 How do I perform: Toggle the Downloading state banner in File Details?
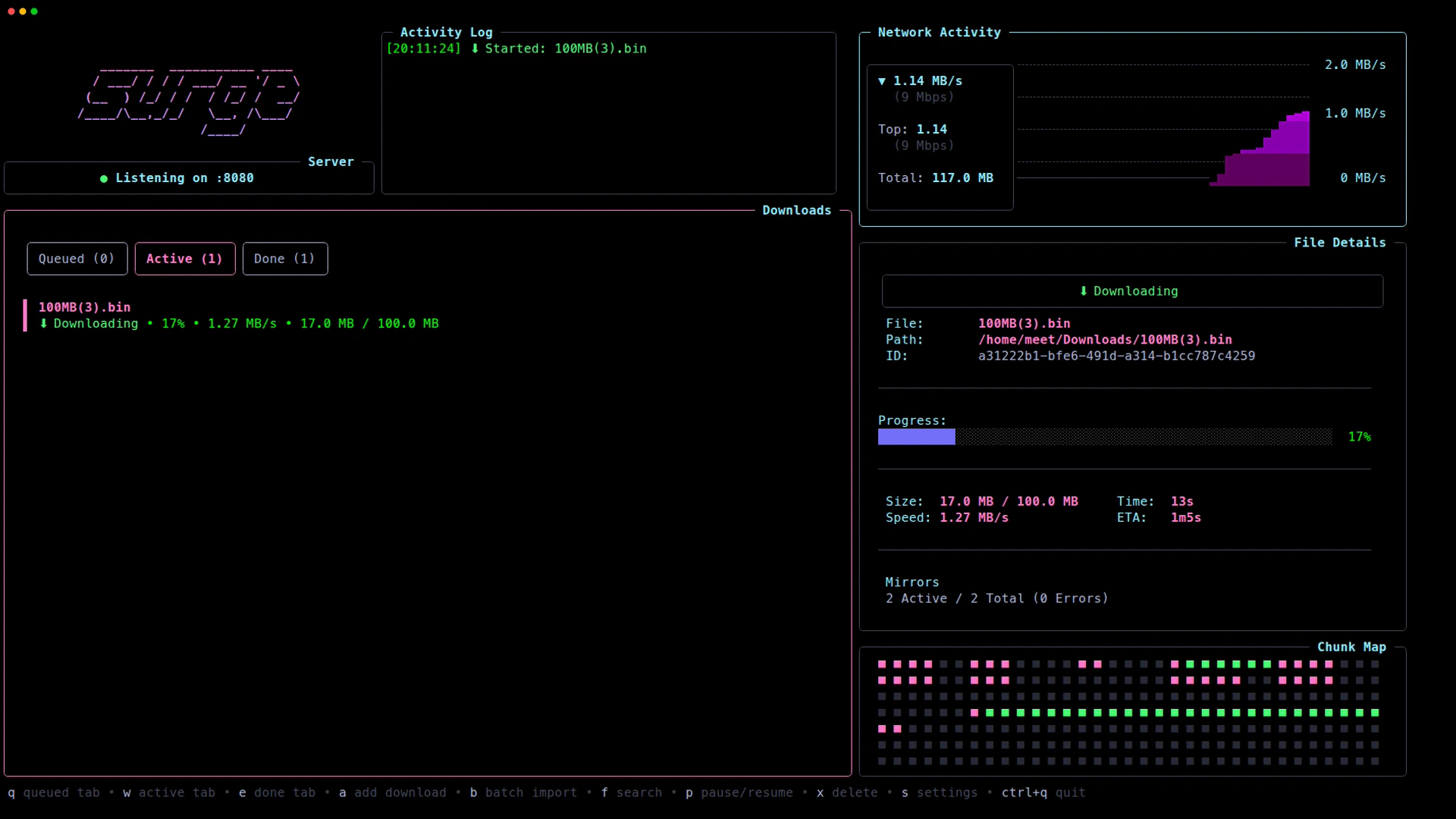pos(1130,291)
